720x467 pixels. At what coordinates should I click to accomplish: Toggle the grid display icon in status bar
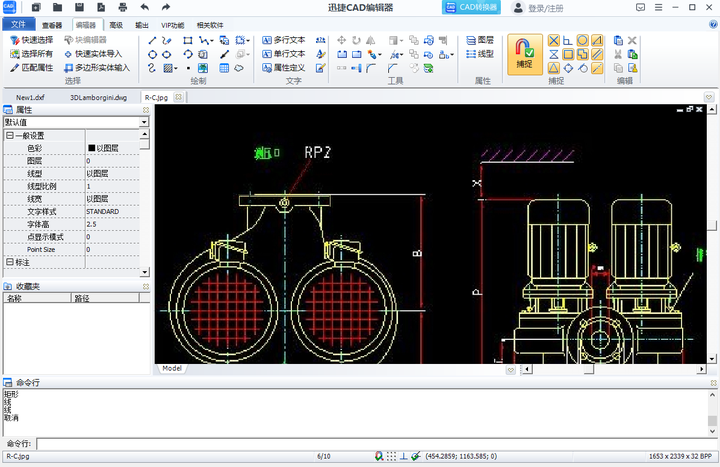pos(391,456)
